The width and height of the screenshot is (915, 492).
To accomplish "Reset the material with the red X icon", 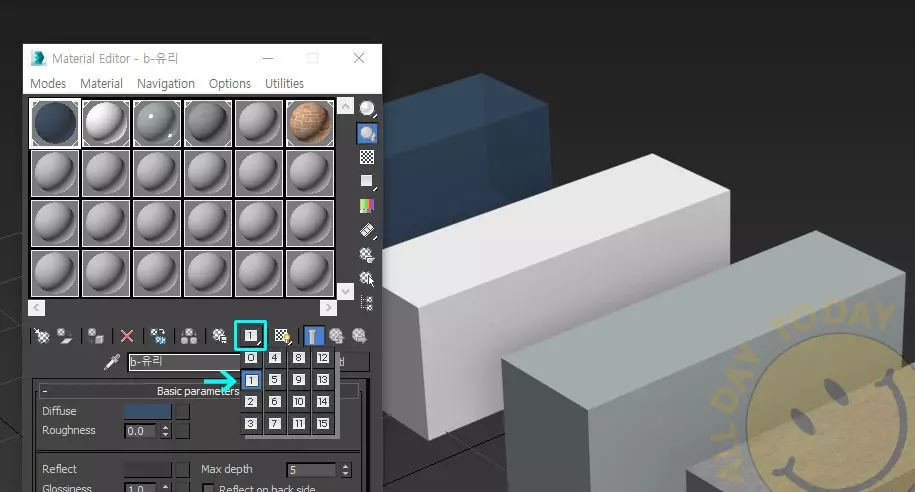I will click(x=127, y=336).
